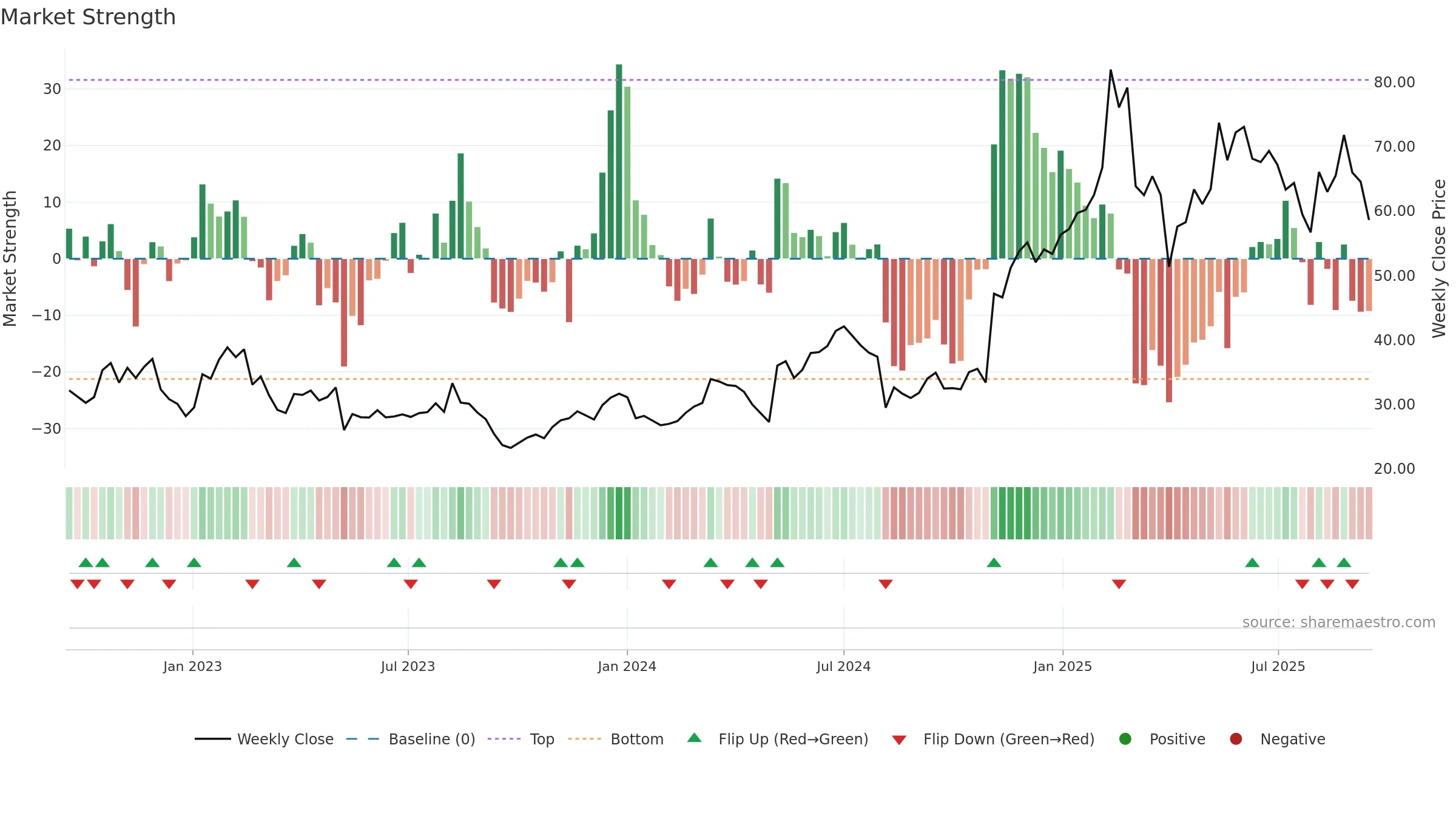Click the '−20' left axis tick label
The width and height of the screenshot is (1456, 819).
click(47, 372)
